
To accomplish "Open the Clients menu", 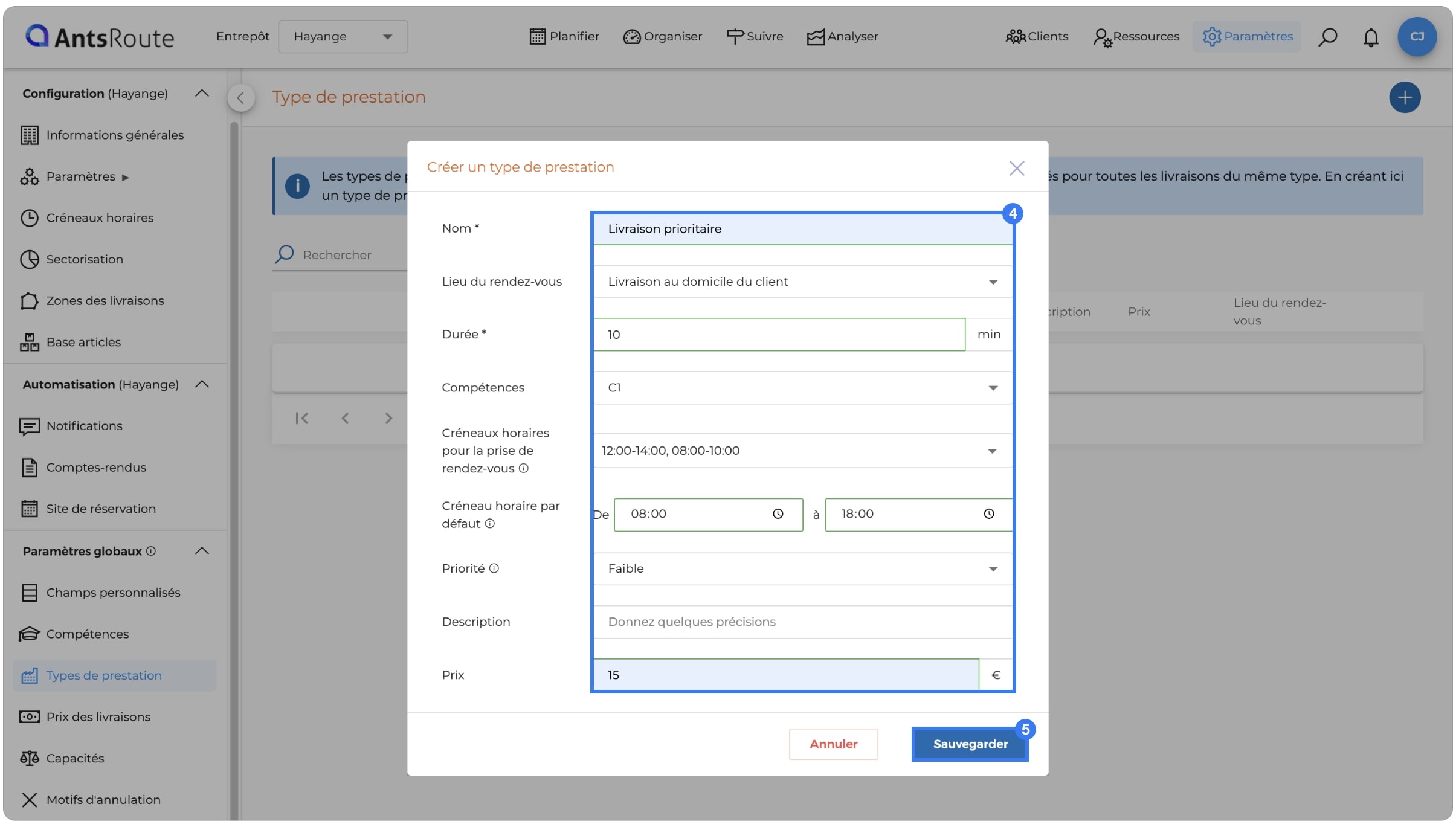I will tap(1037, 37).
